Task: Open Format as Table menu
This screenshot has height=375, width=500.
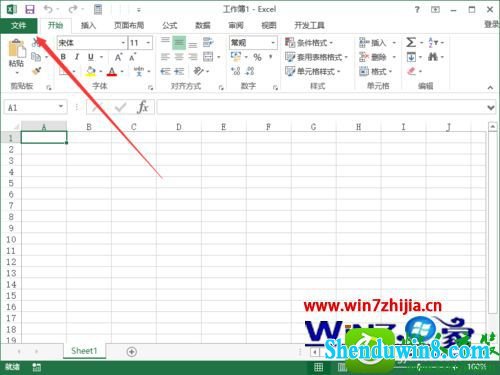Action: [x=316, y=57]
